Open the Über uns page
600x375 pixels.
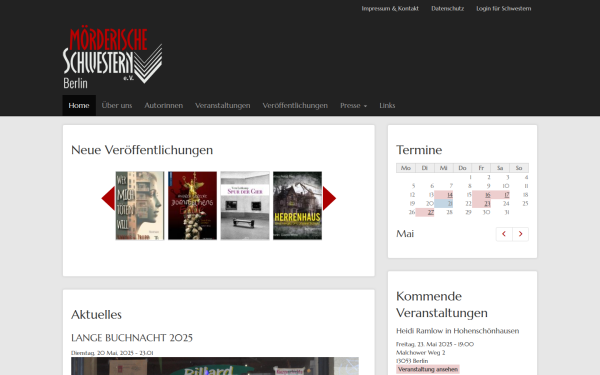(117, 106)
